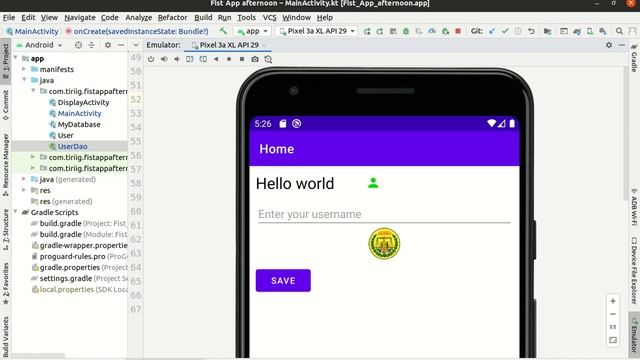Click the Debug app bug icon

pos(406,31)
